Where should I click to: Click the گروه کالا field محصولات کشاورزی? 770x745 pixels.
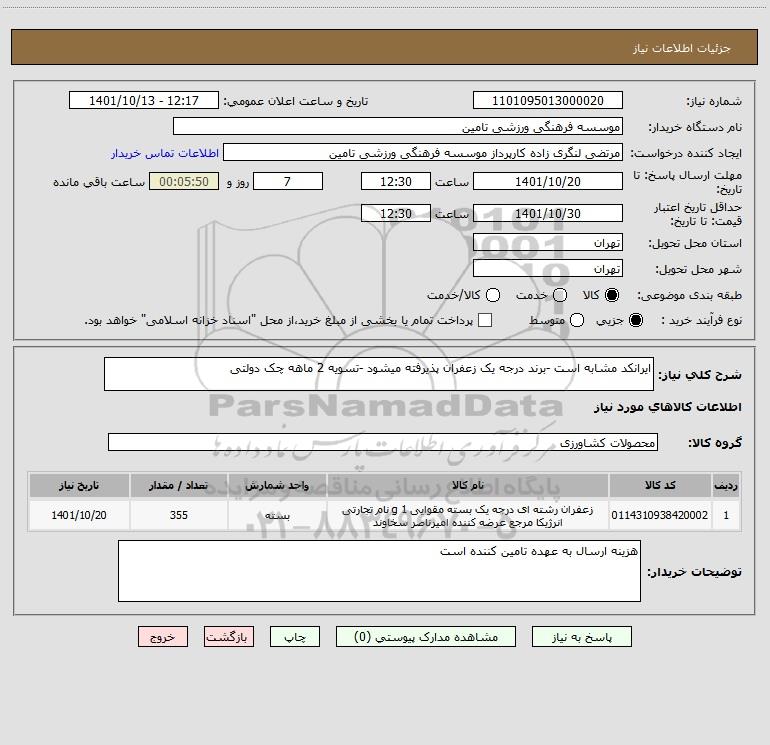(383, 442)
